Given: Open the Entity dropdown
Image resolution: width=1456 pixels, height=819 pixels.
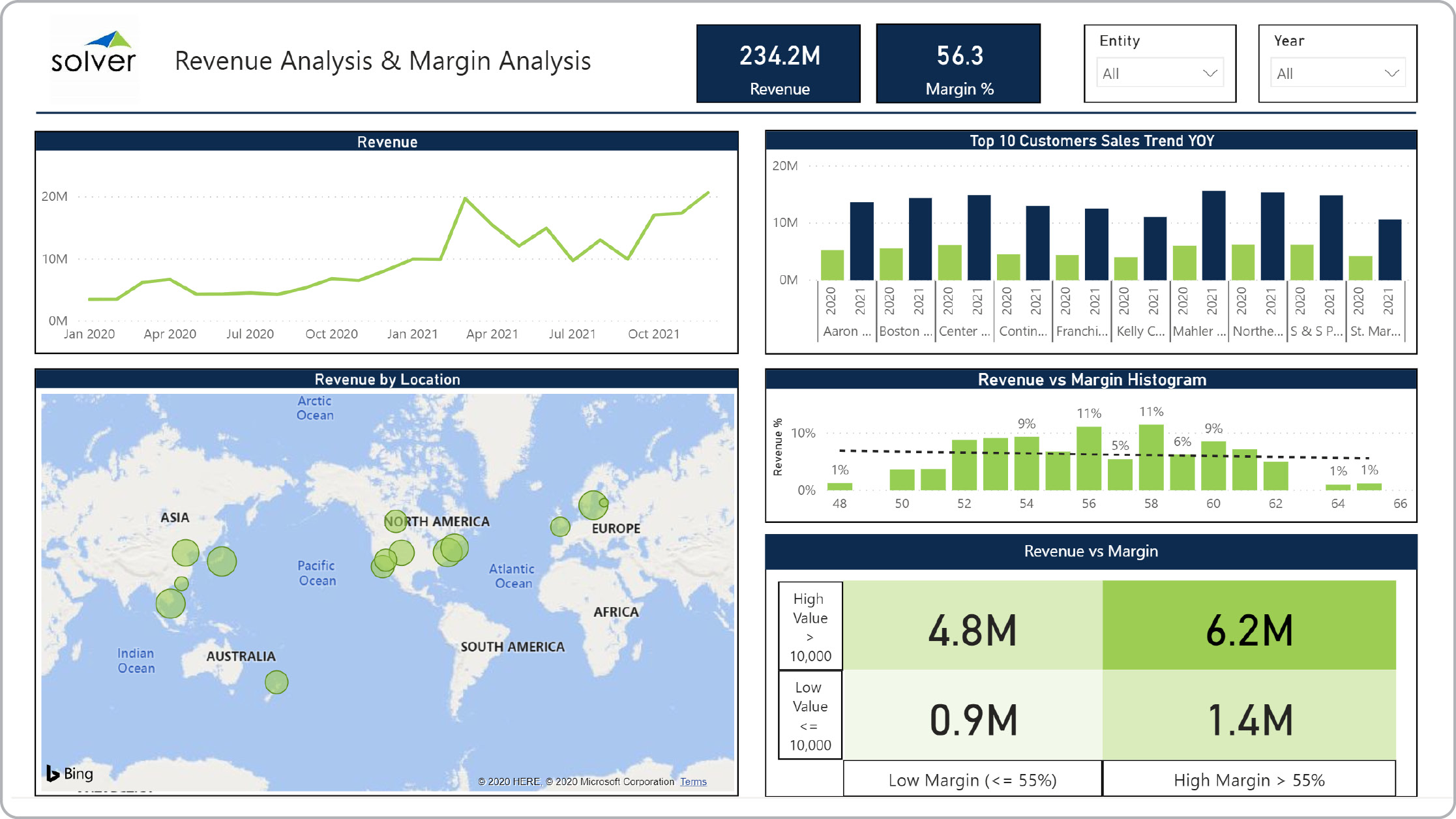Looking at the screenshot, I should pyautogui.click(x=1159, y=73).
